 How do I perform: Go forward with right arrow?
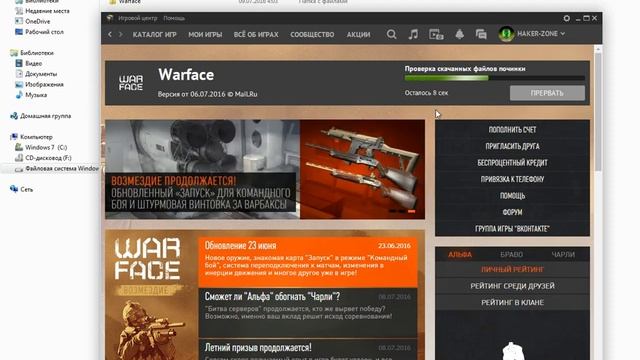pyautogui.click(x=120, y=35)
